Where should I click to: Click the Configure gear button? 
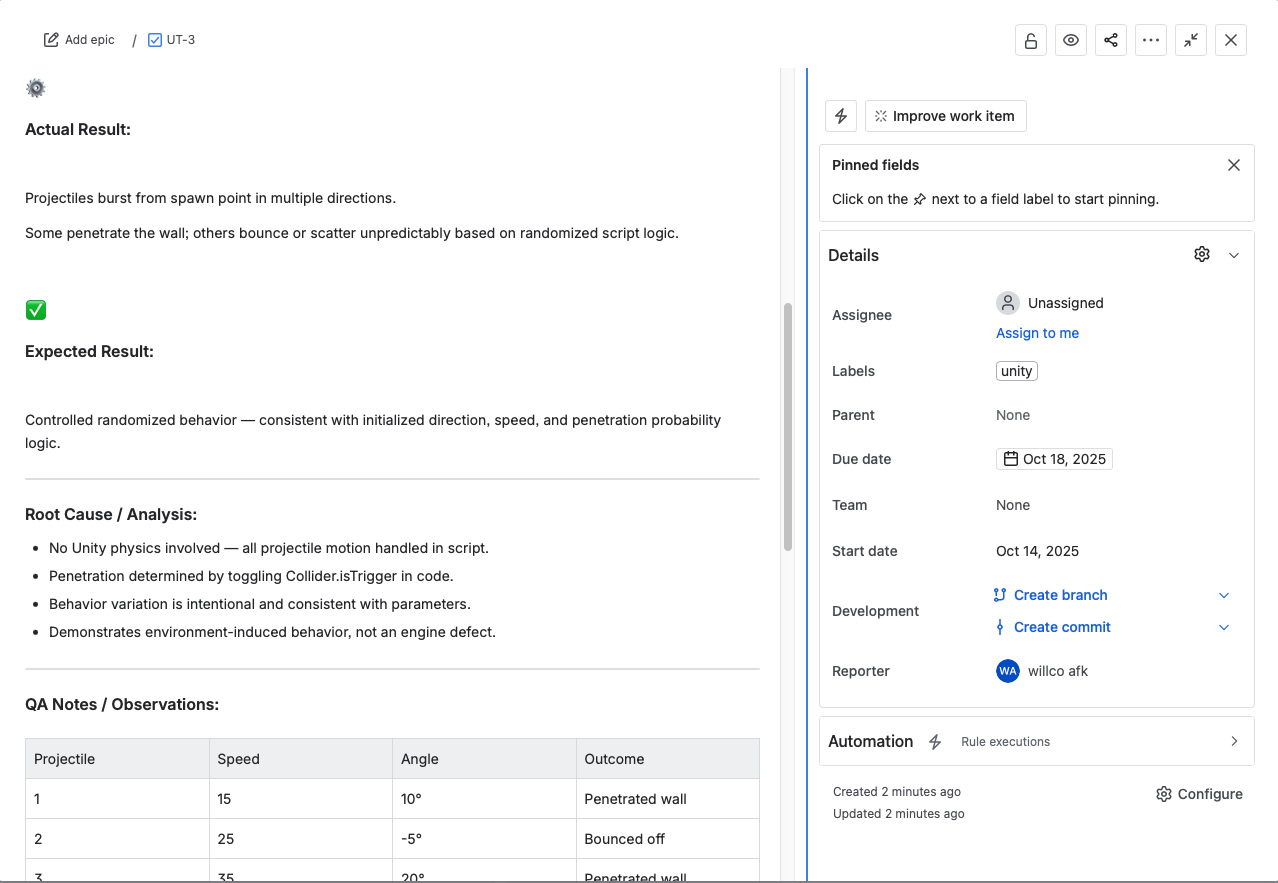pyautogui.click(x=1199, y=794)
